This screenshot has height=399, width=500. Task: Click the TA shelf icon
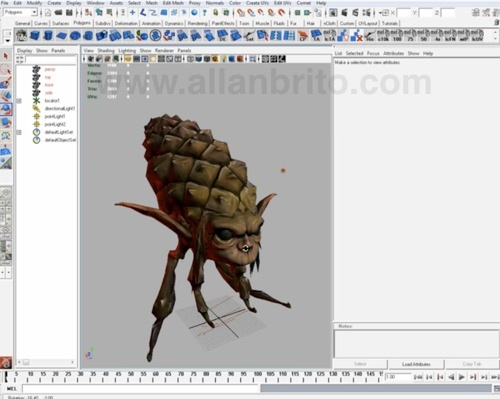[316, 35]
